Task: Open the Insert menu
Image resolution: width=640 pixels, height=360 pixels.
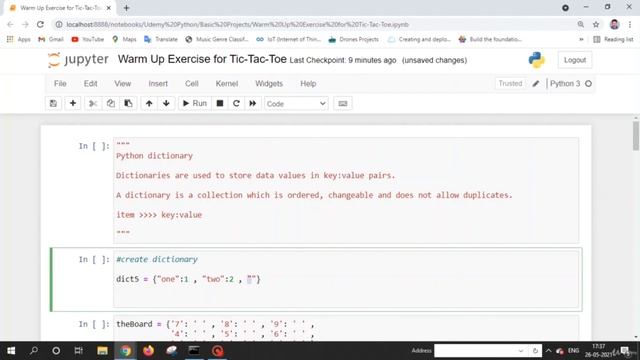Action: point(158,84)
